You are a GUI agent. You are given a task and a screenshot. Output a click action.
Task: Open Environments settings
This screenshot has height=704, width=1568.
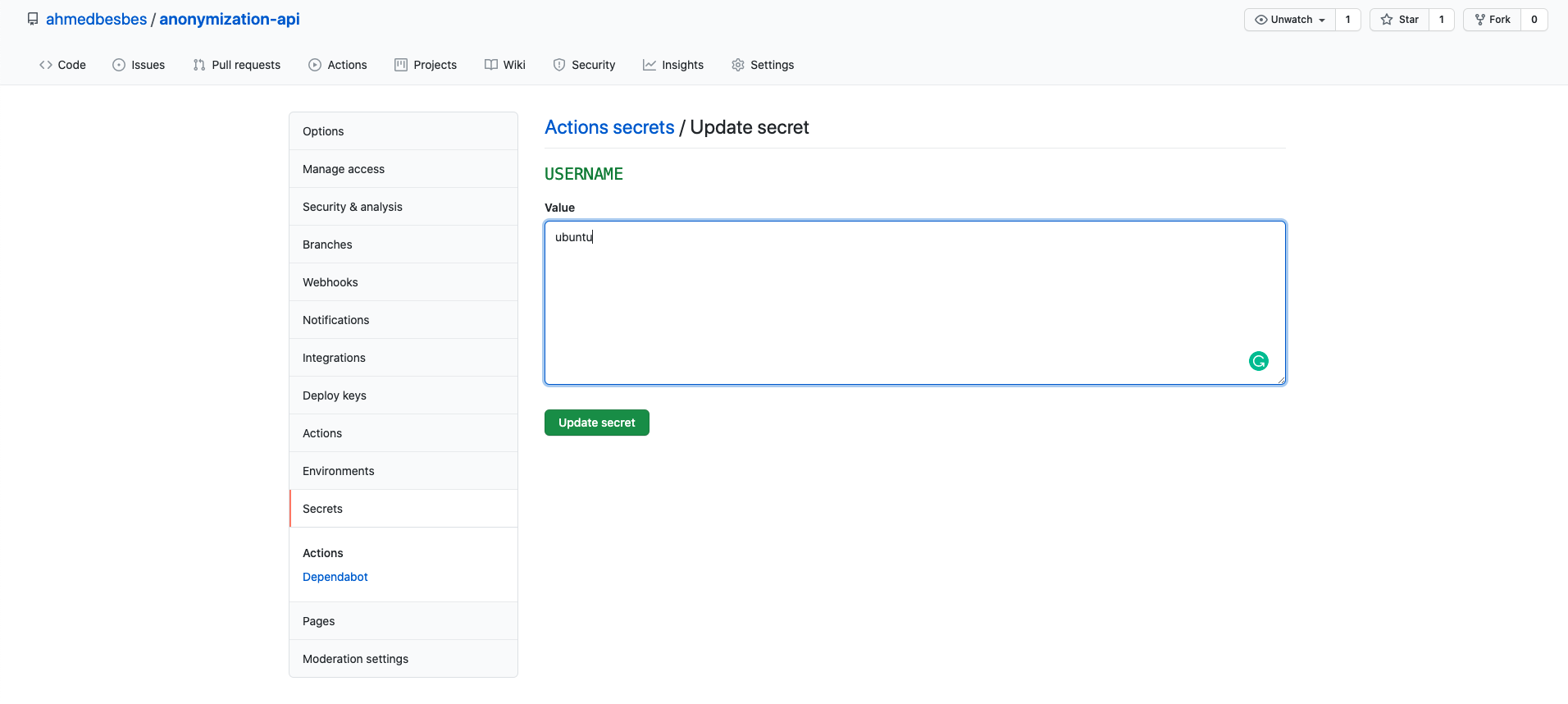(x=403, y=471)
